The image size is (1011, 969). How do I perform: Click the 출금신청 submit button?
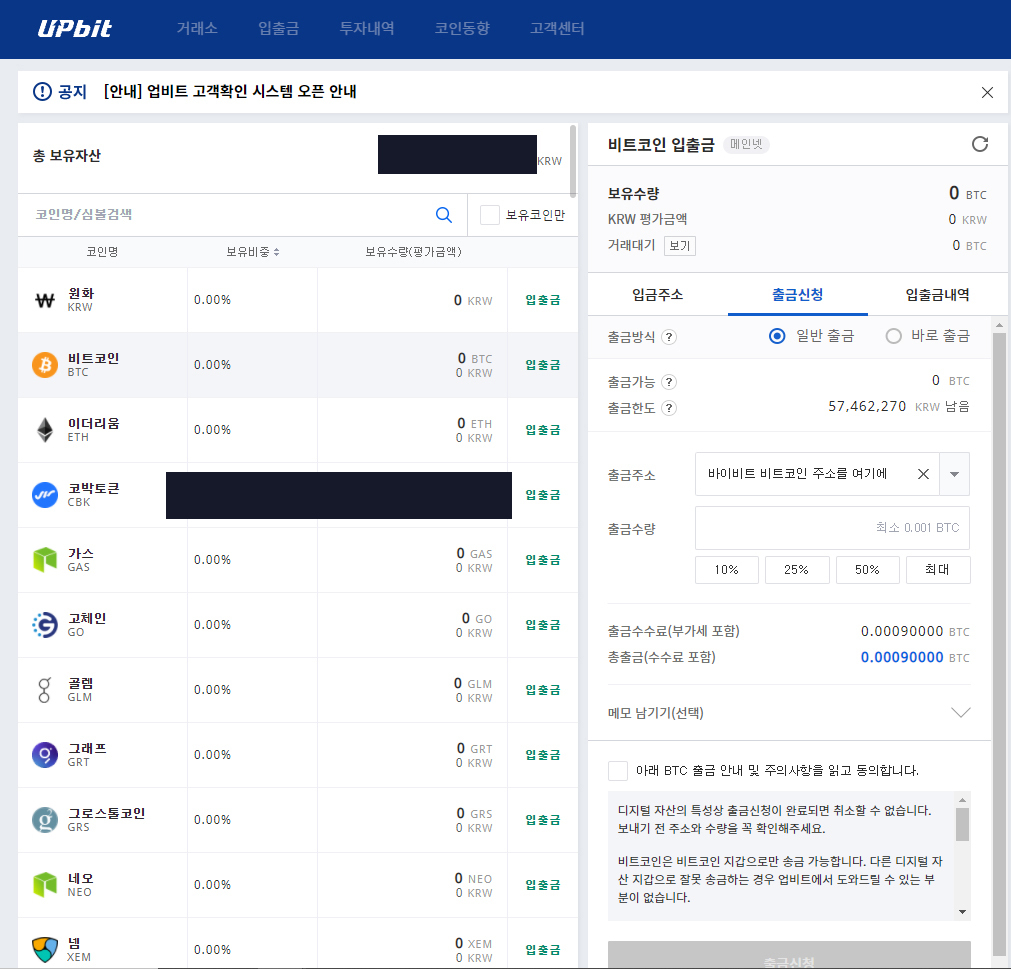pyautogui.click(x=789, y=955)
